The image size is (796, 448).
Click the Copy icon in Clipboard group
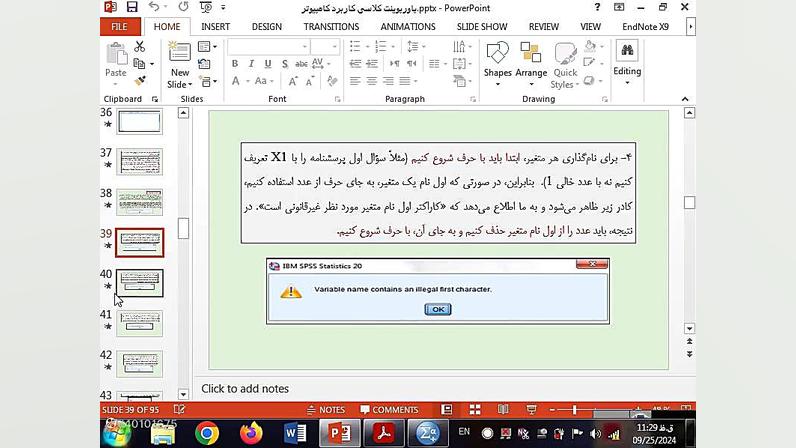click(139, 64)
